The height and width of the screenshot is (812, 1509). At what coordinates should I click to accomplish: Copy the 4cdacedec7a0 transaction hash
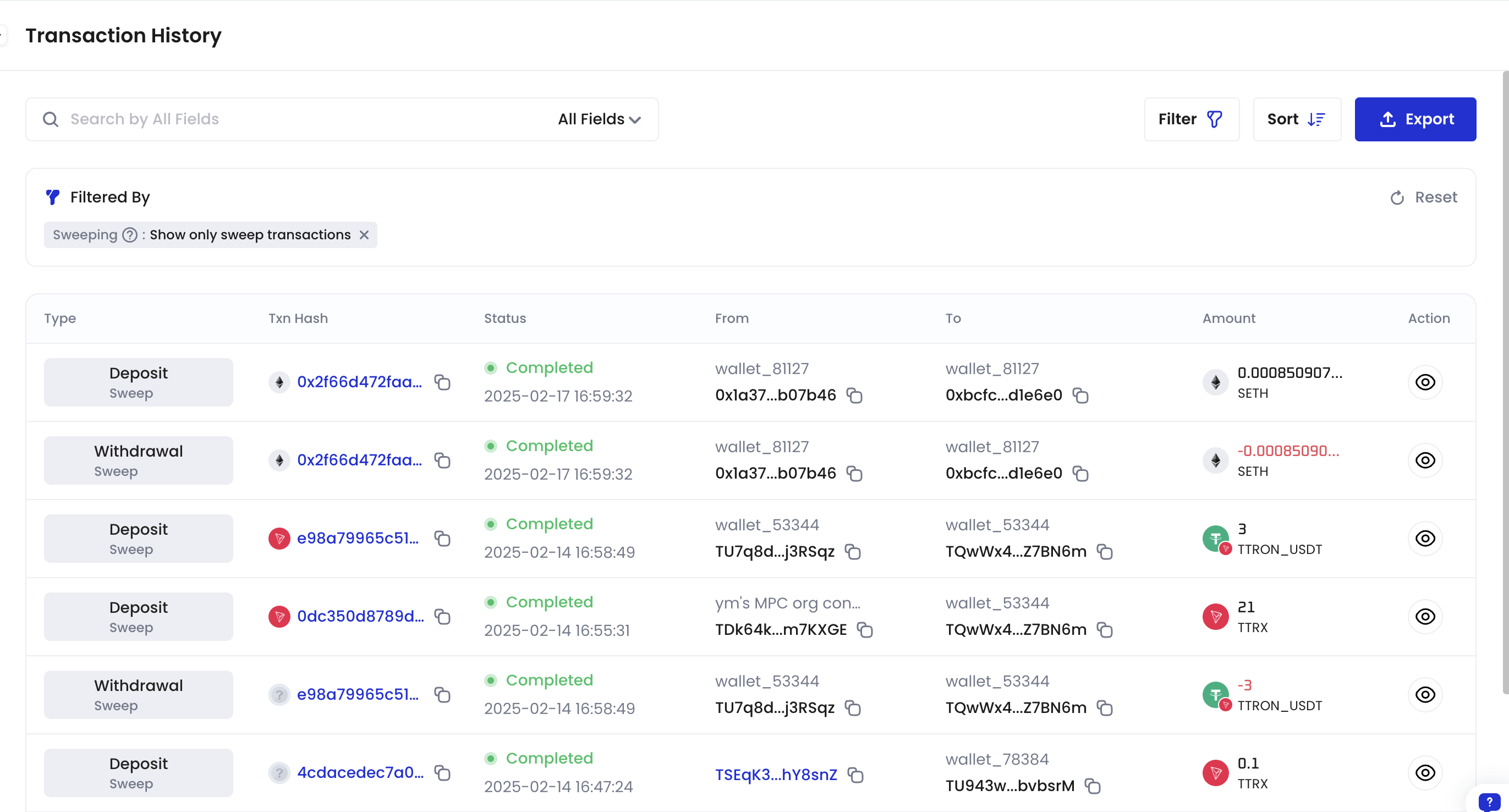point(442,773)
